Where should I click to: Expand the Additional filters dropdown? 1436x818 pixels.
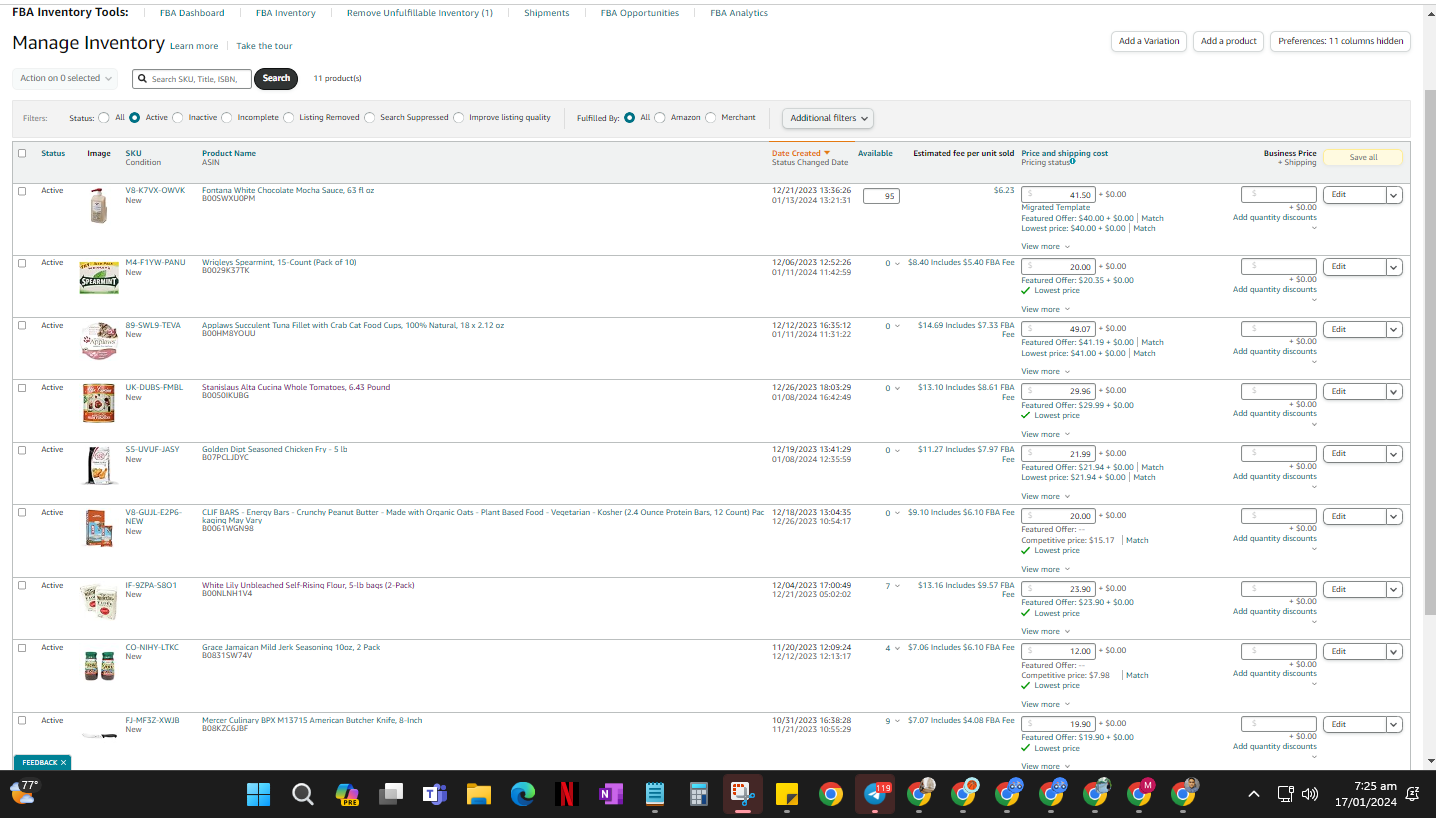coord(829,118)
